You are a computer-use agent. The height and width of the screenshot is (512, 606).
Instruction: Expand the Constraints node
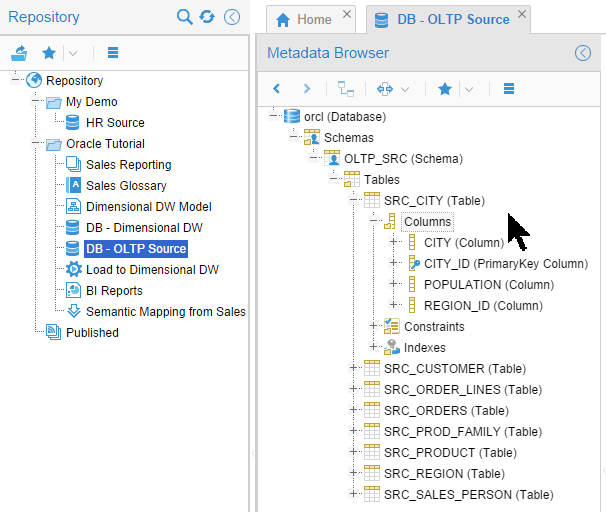pyautogui.click(x=373, y=325)
